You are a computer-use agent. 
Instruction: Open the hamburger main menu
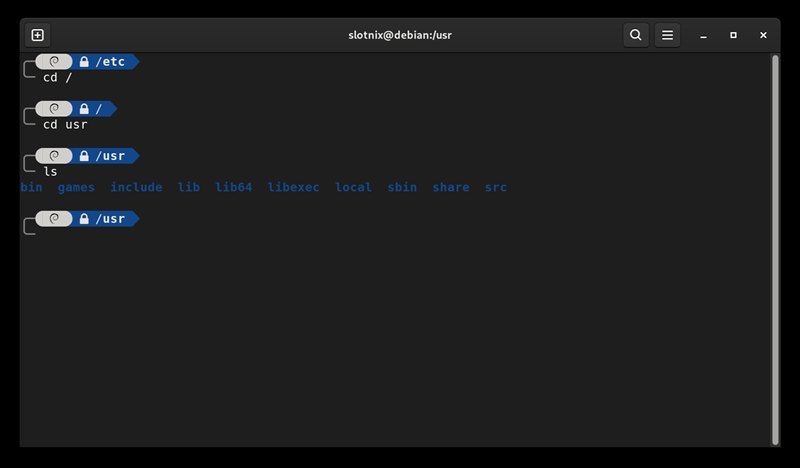tap(667, 35)
